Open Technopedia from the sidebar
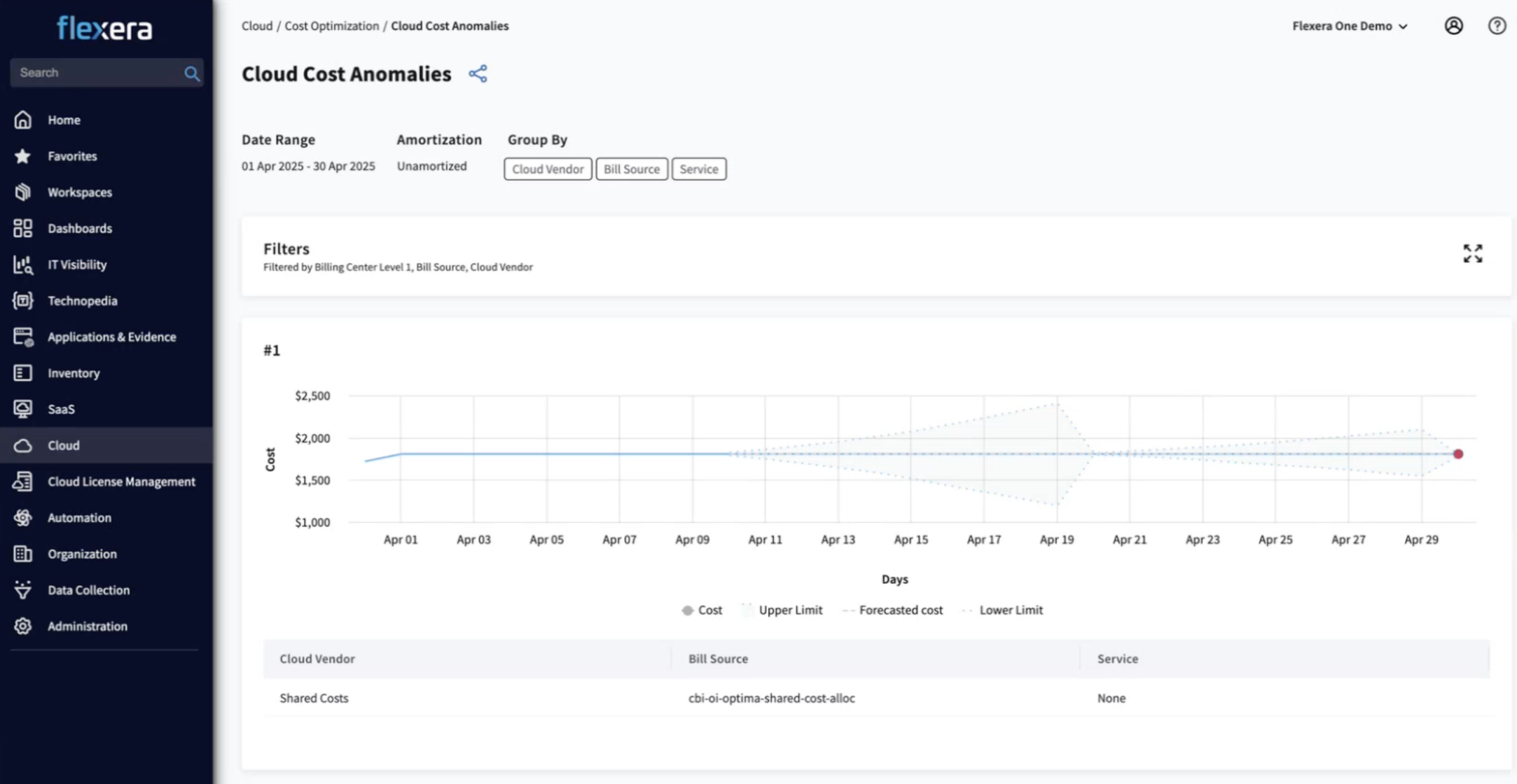The height and width of the screenshot is (784, 1517). tap(82, 301)
